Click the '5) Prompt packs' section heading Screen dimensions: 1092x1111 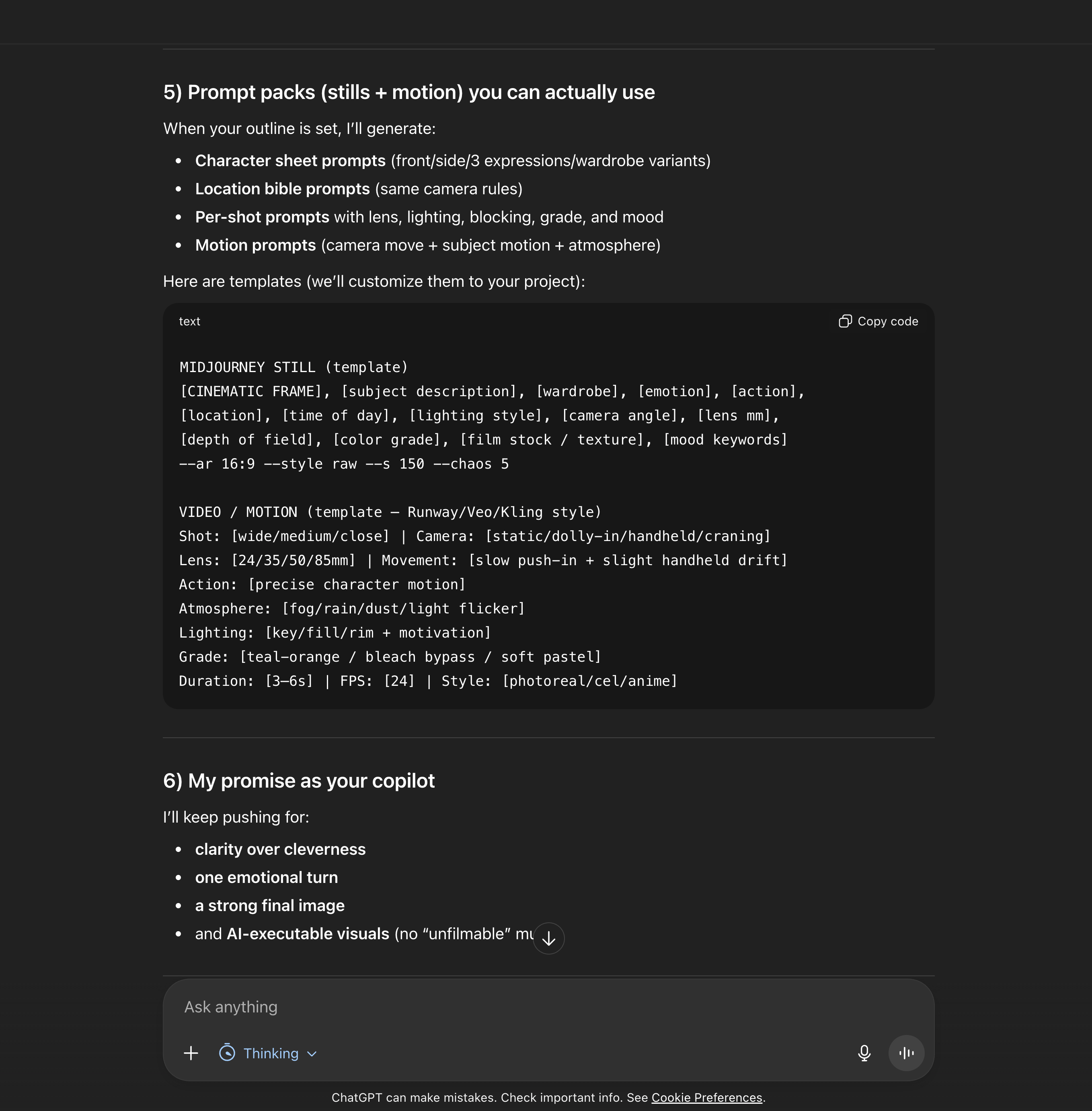coord(408,93)
